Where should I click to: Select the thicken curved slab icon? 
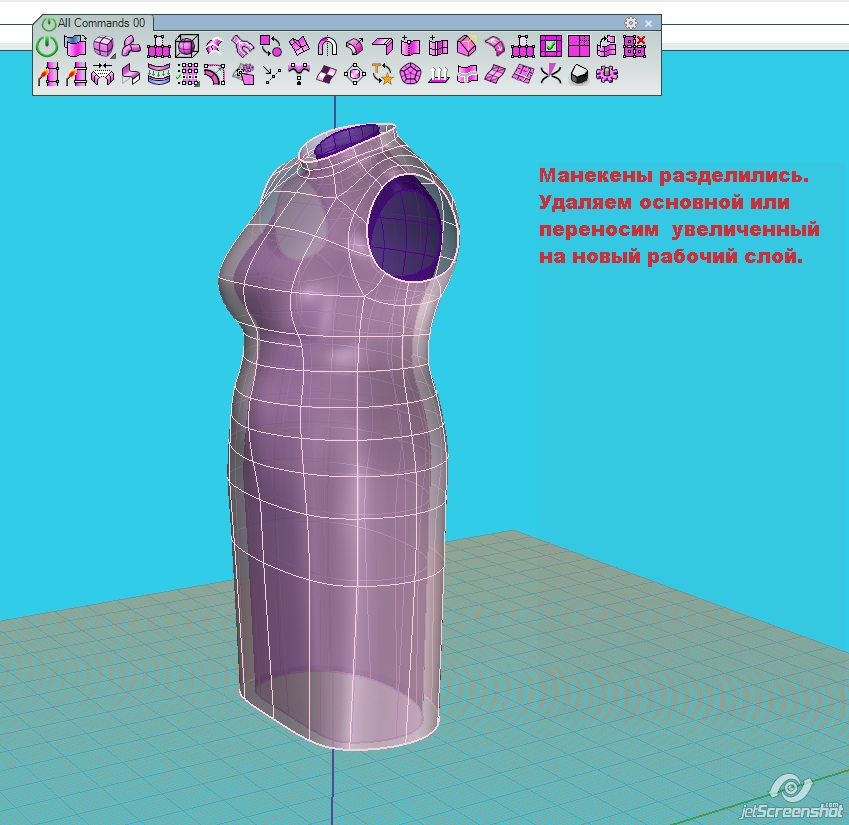click(x=355, y=46)
